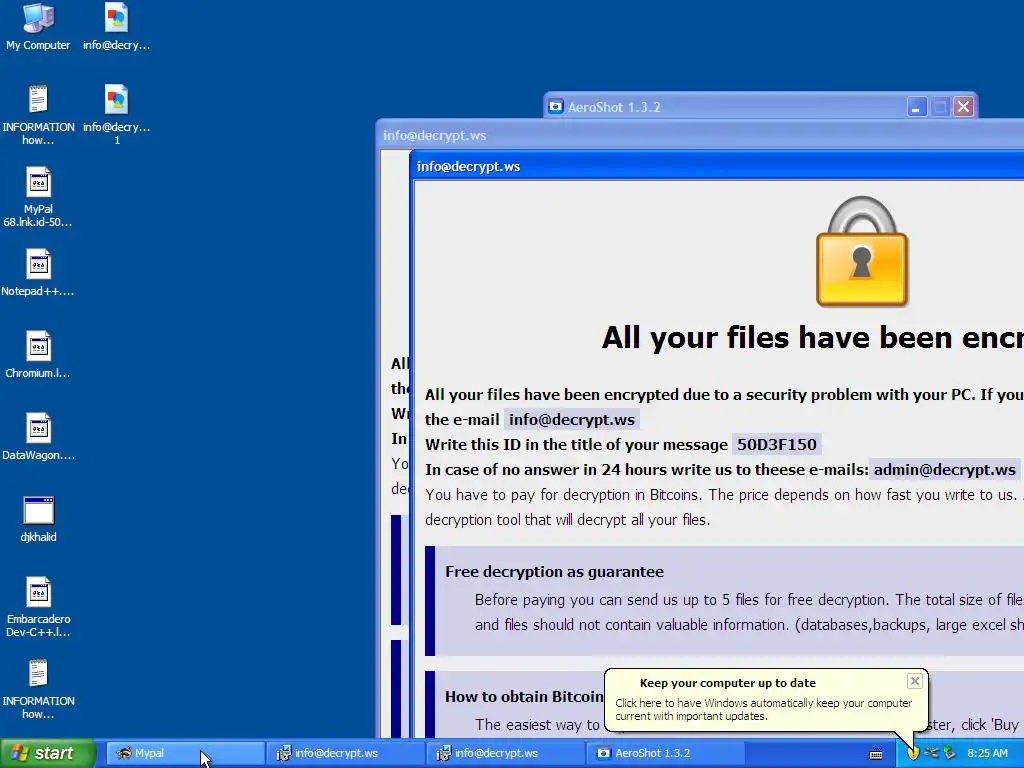Click the yellow padlock image in the ransom note
Viewport: 1024px width, 768px height.
[862, 251]
